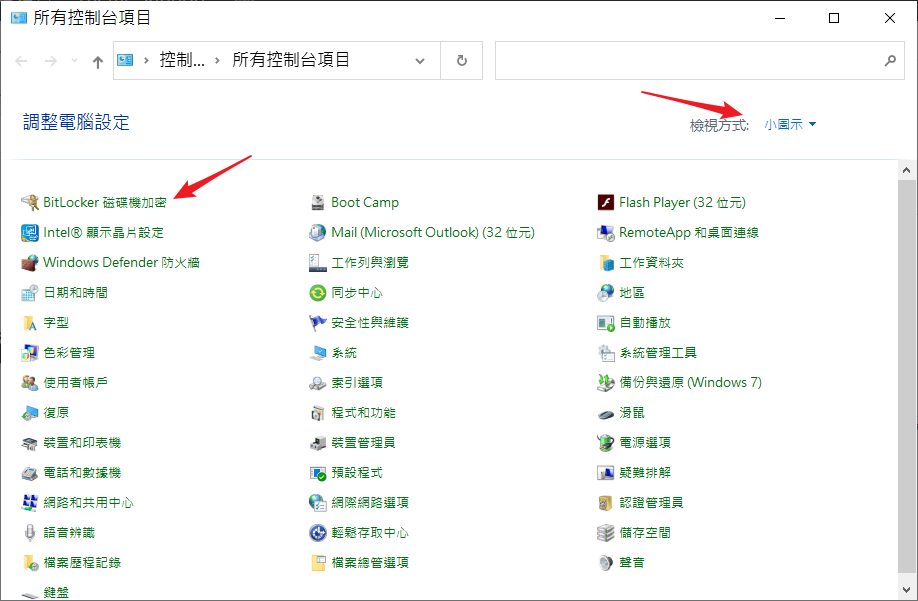
Task: Open the recent locations dropdown arrow
Action: (x=74, y=60)
